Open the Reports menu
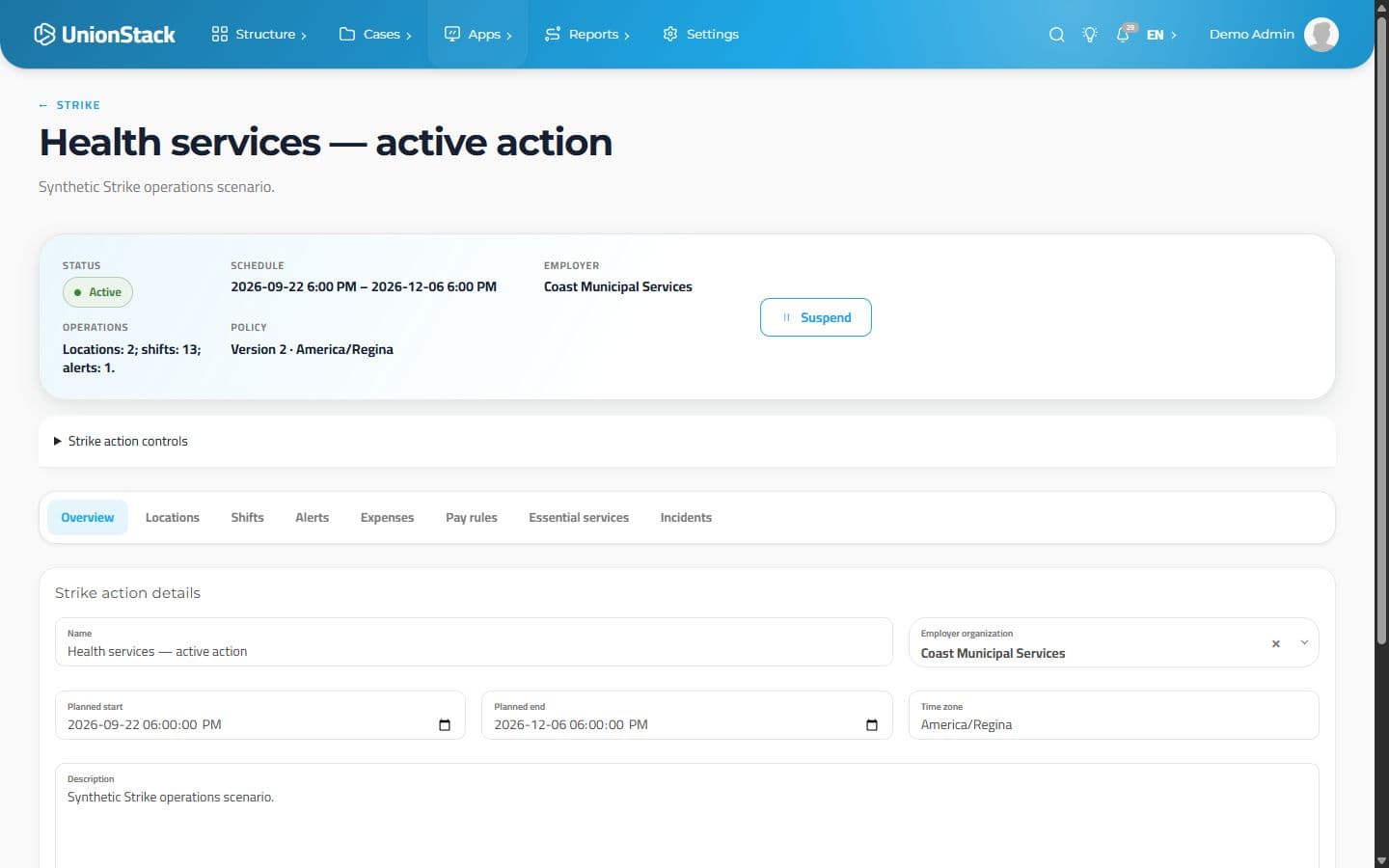This screenshot has width=1389, height=868. point(586,35)
